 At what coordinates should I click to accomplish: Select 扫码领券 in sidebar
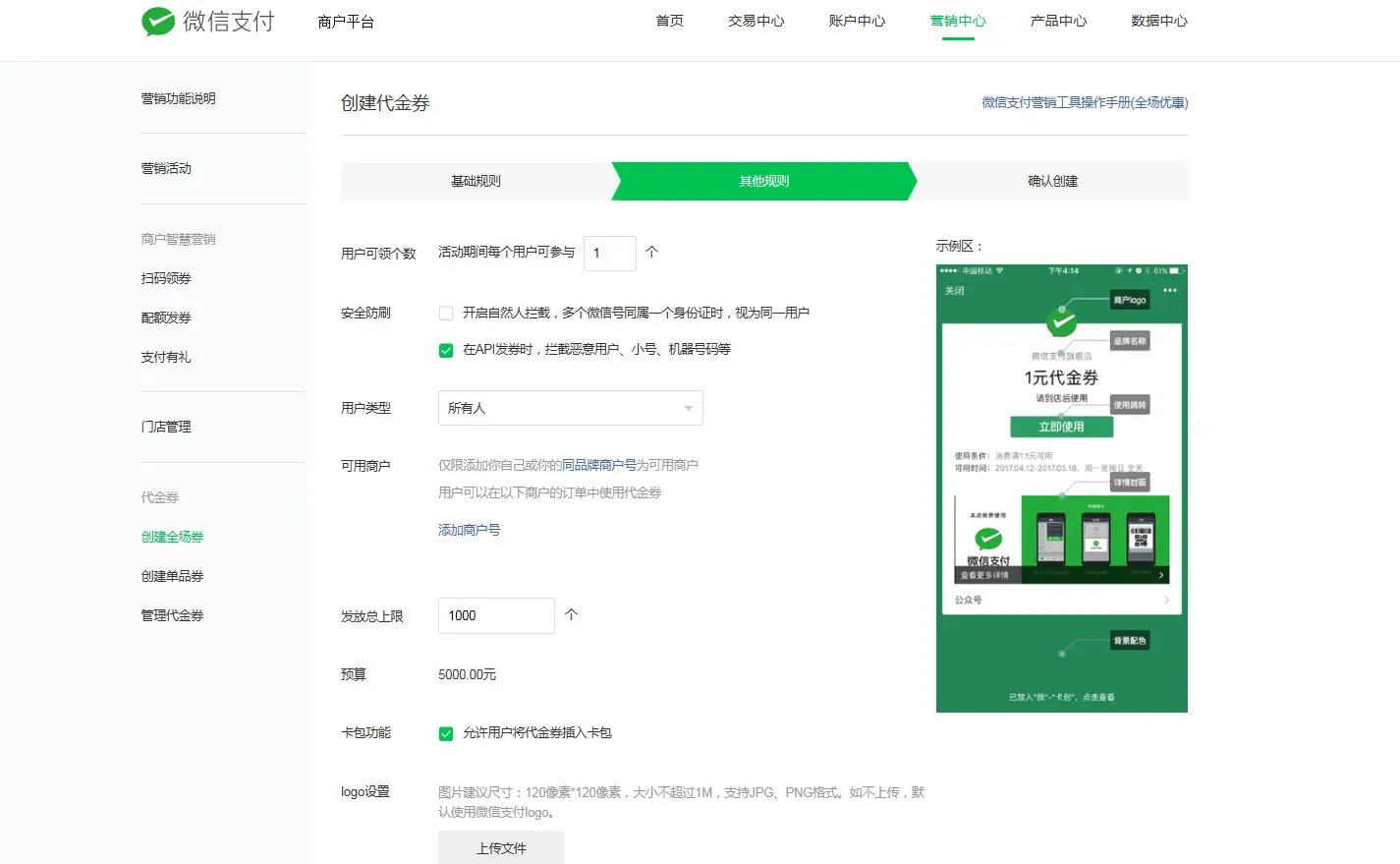(x=166, y=278)
